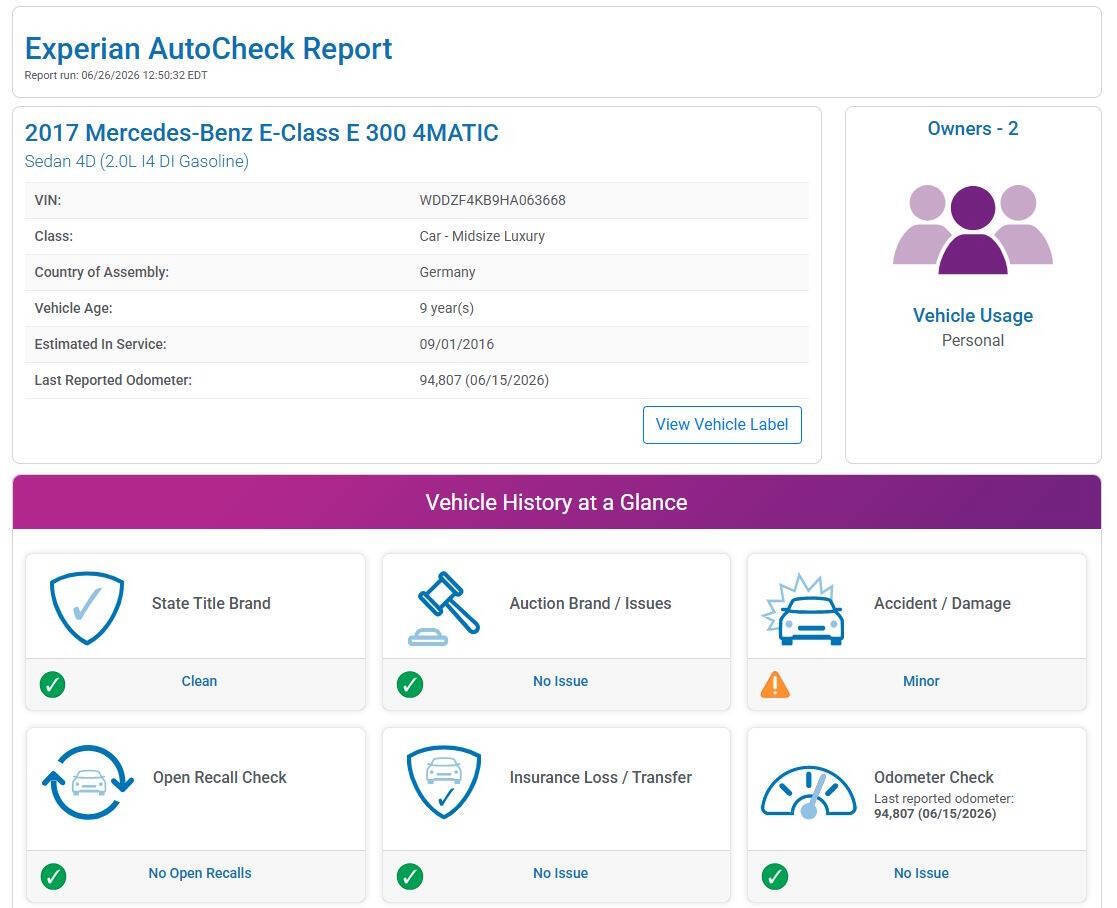Click green checkmark in Insurance Loss card
This screenshot has height=908, width=1117.
click(410, 876)
